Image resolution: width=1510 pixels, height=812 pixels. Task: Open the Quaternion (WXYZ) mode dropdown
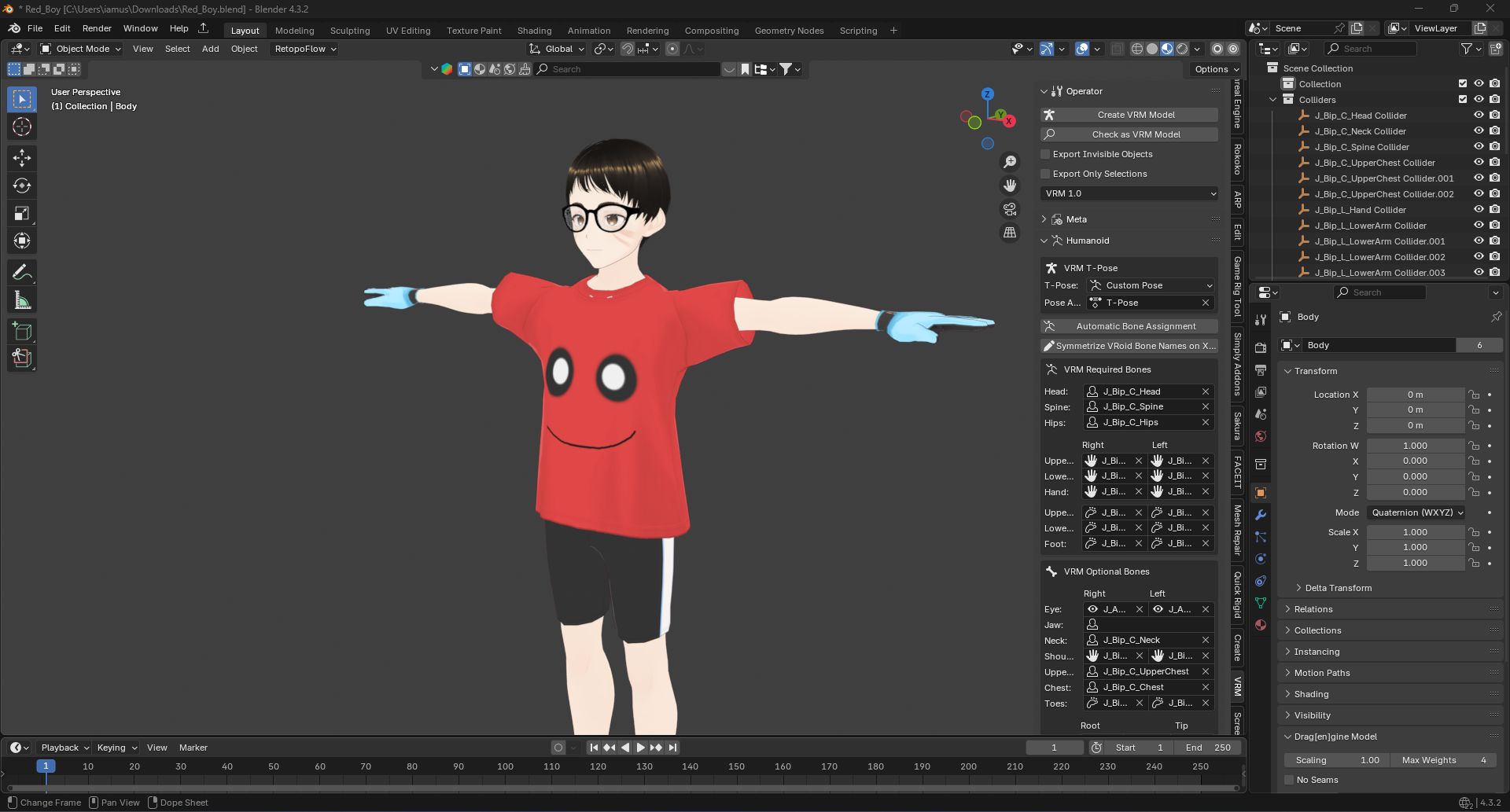point(1416,513)
